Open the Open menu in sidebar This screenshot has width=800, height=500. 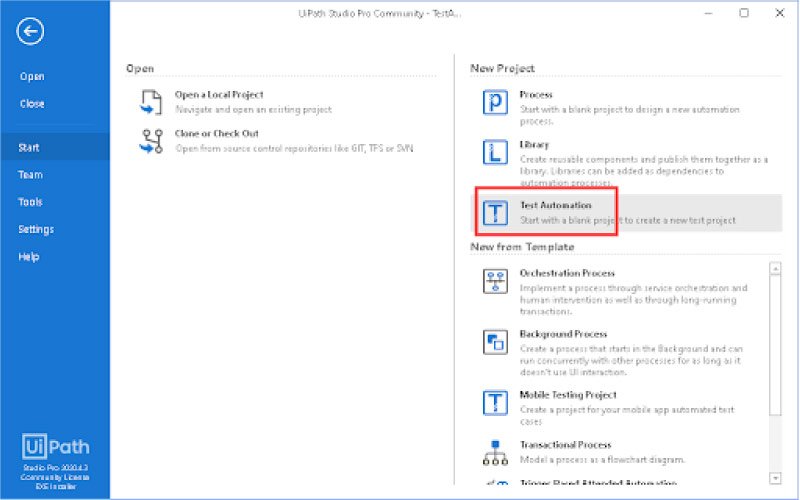(x=32, y=77)
